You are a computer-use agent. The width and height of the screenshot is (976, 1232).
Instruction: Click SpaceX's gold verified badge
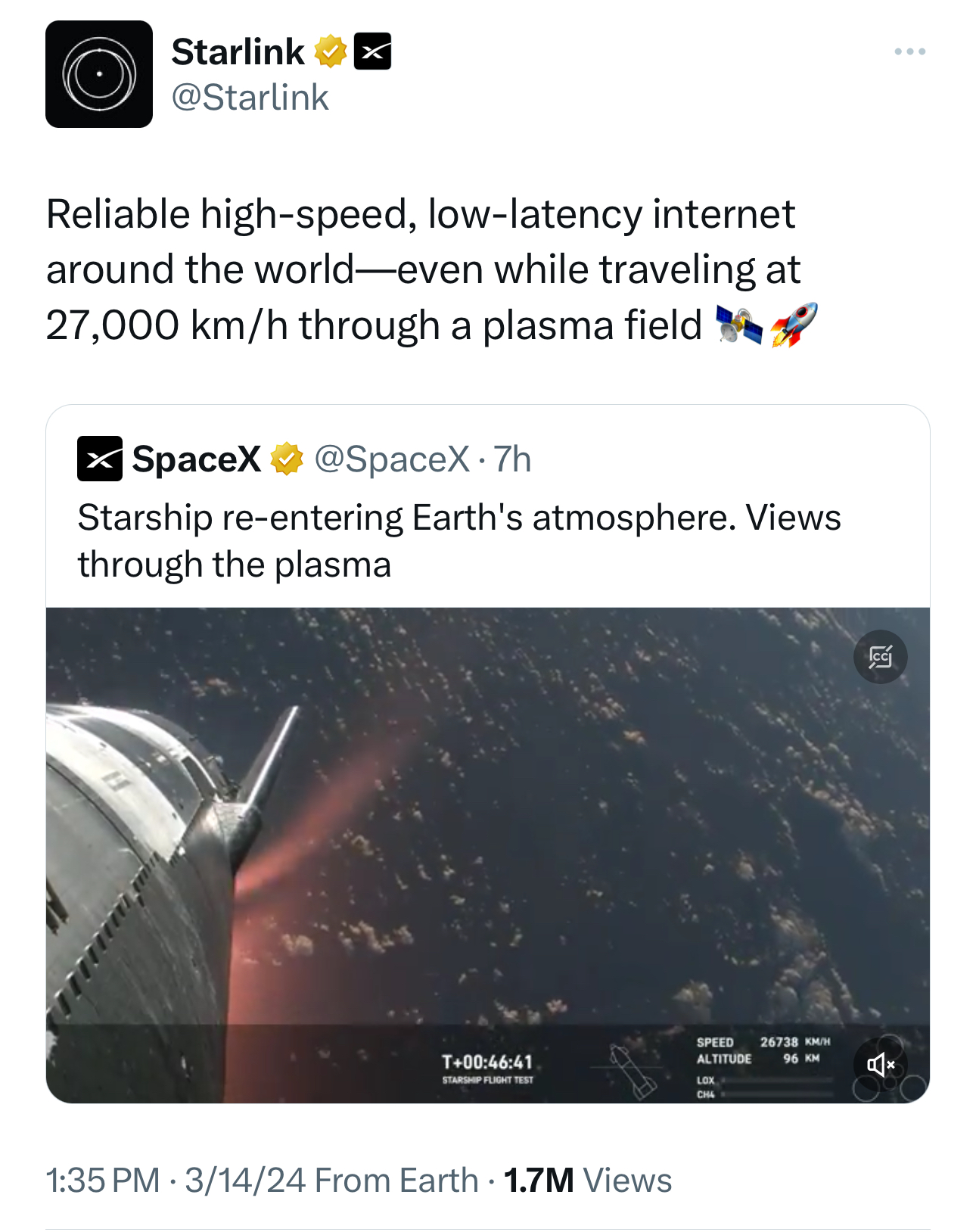(x=287, y=459)
